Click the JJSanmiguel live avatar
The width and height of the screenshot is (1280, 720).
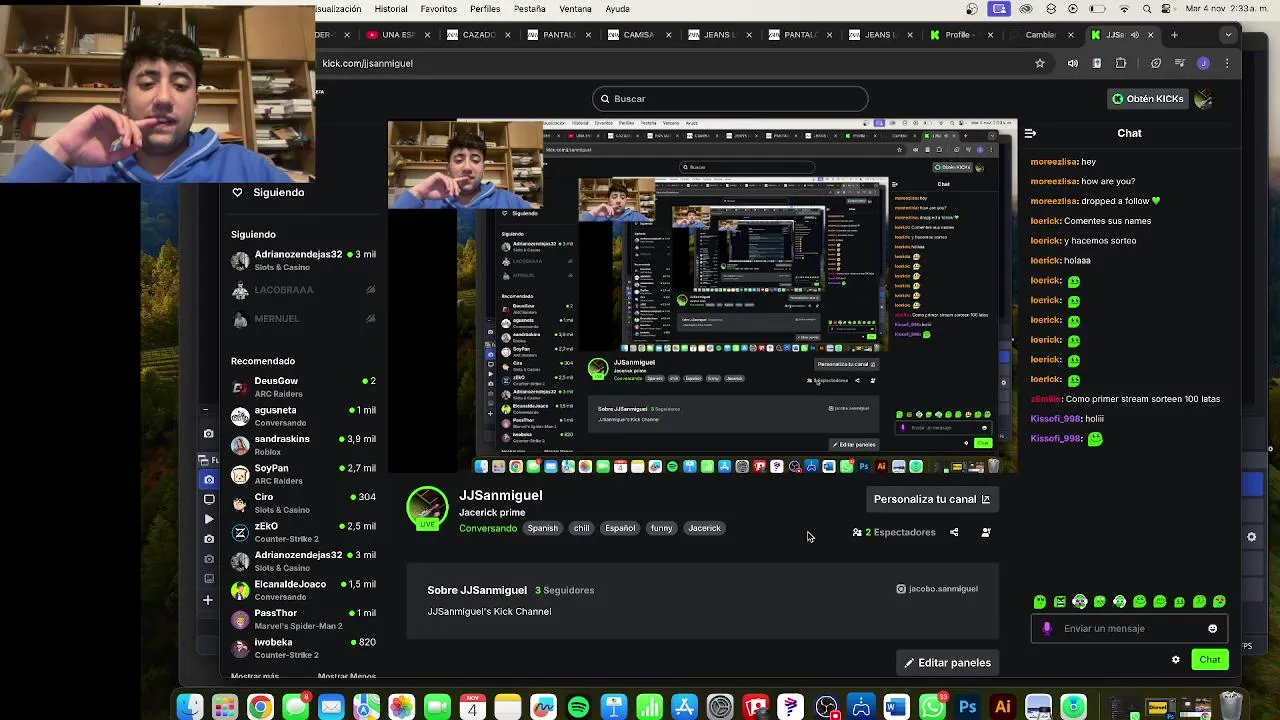point(427,508)
